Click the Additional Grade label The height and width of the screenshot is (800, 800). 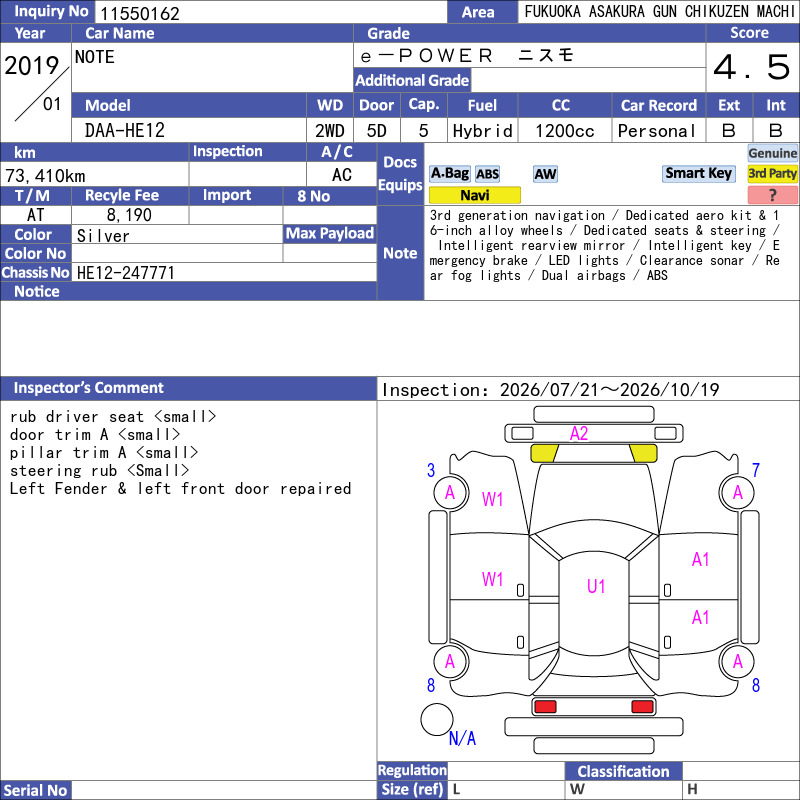412,80
